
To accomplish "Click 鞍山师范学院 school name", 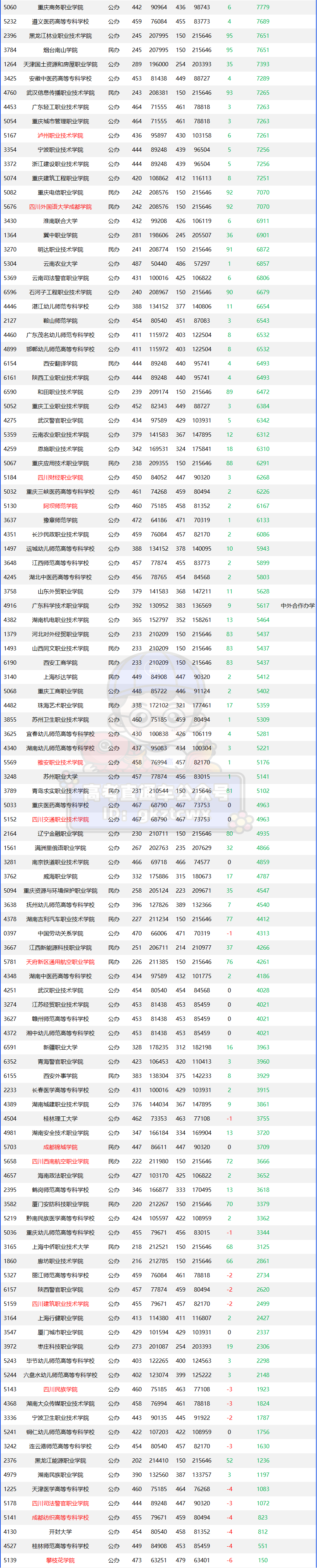I will [x=60, y=321].
